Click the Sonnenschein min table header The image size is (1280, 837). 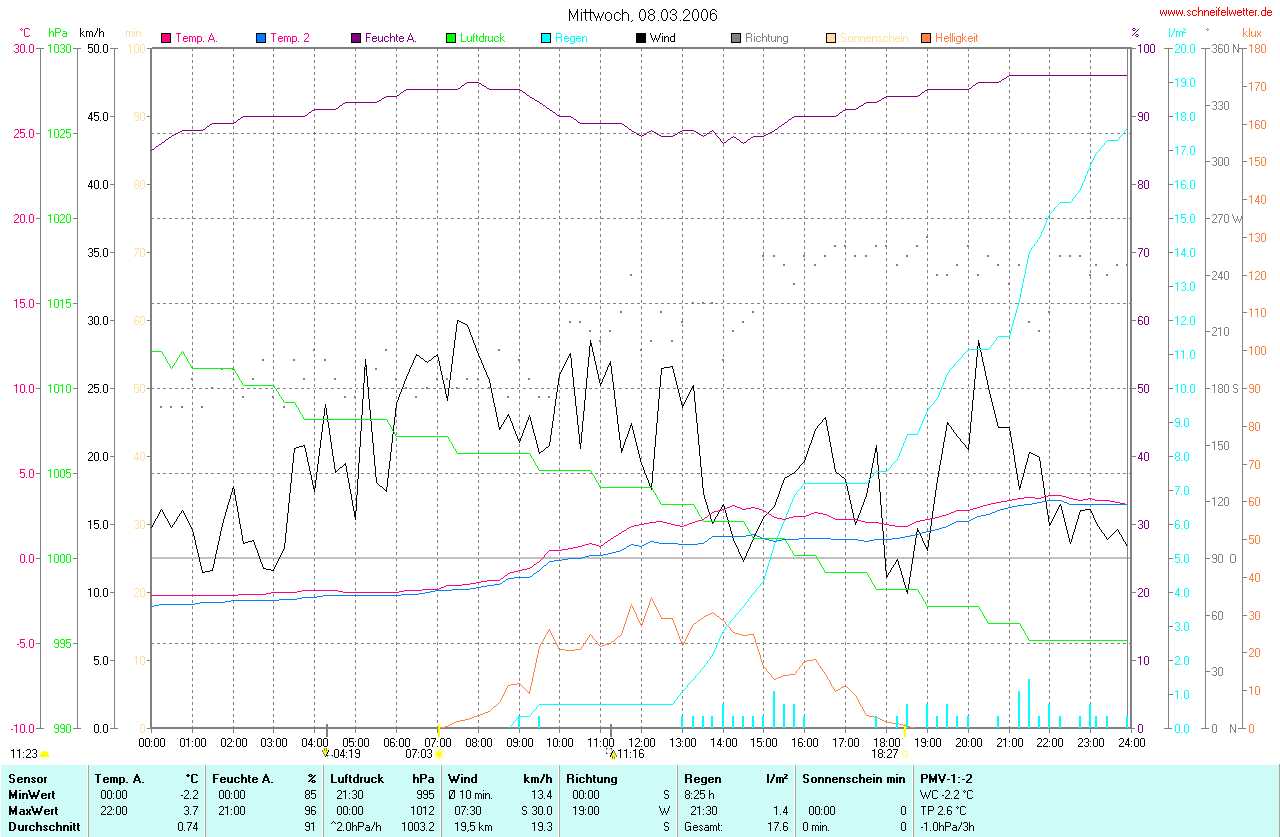coord(853,778)
